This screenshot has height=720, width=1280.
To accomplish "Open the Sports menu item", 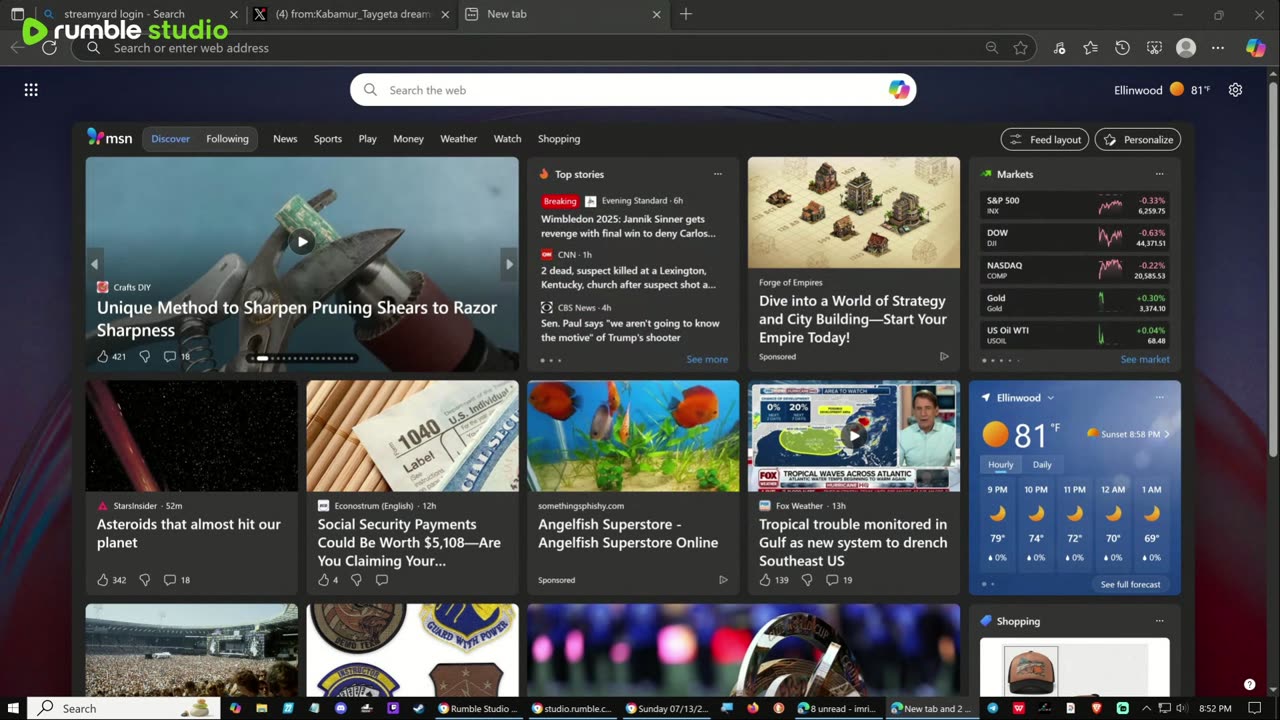I will 327,139.
